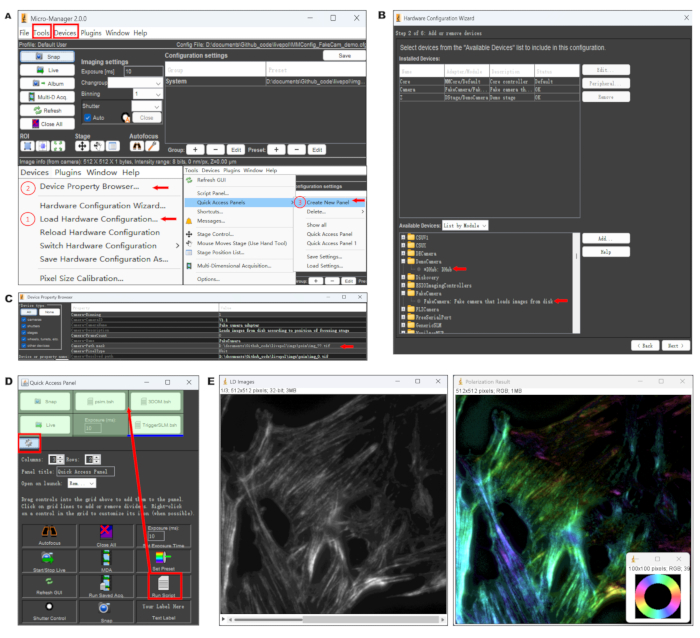Click Close All control in Quick Access palette
Image resolution: width=700 pixels, height=638 pixels.
(x=106, y=535)
